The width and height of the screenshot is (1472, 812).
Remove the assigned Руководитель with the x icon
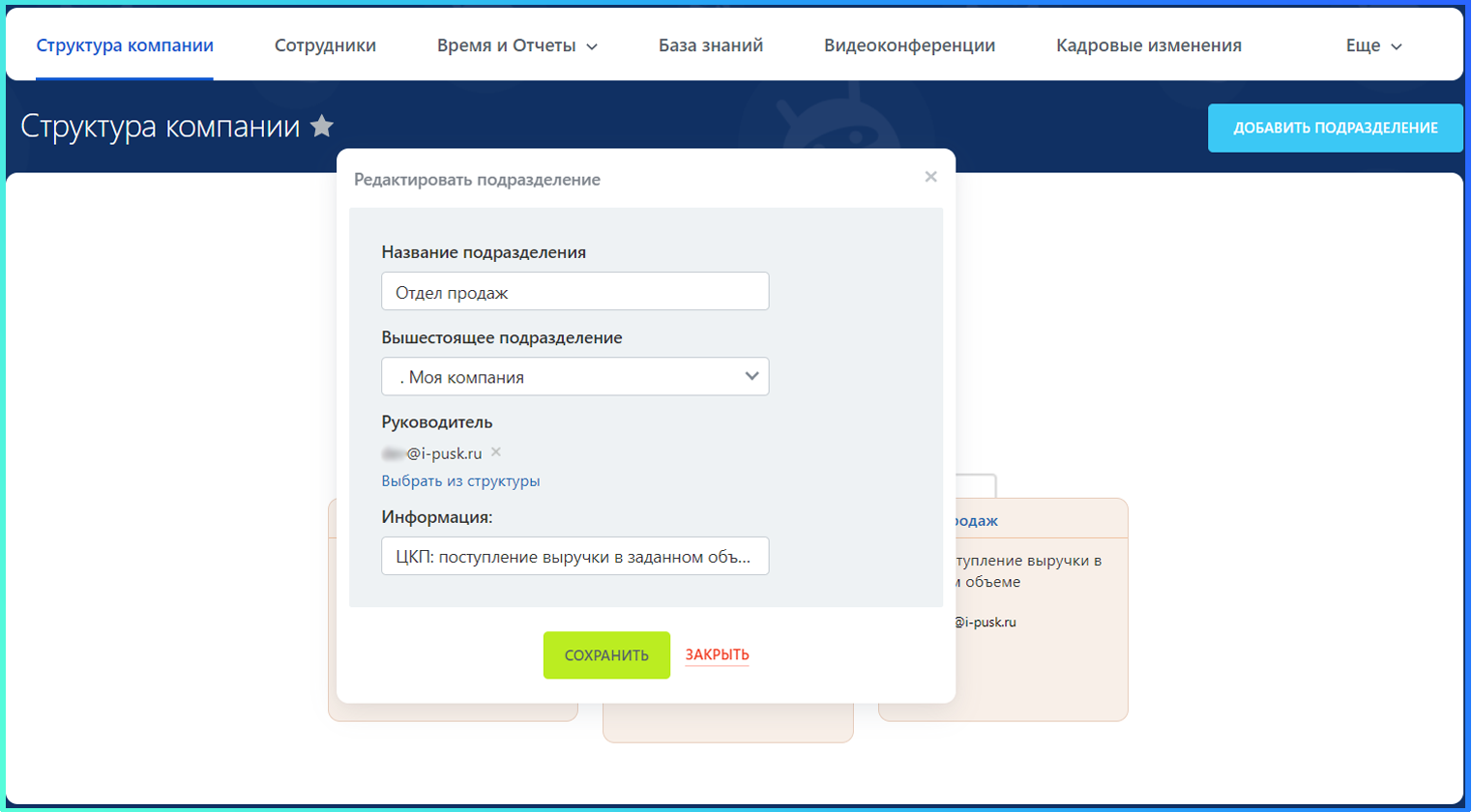(496, 452)
